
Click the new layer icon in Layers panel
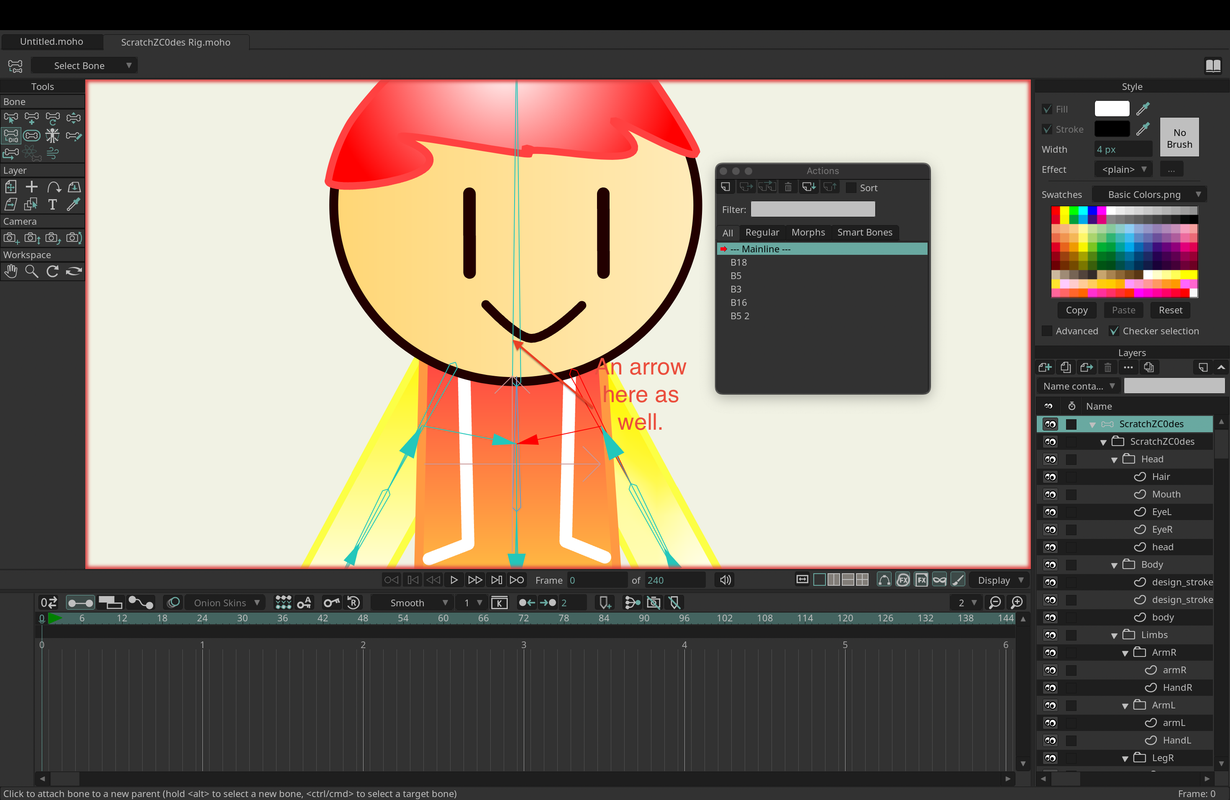1045,368
